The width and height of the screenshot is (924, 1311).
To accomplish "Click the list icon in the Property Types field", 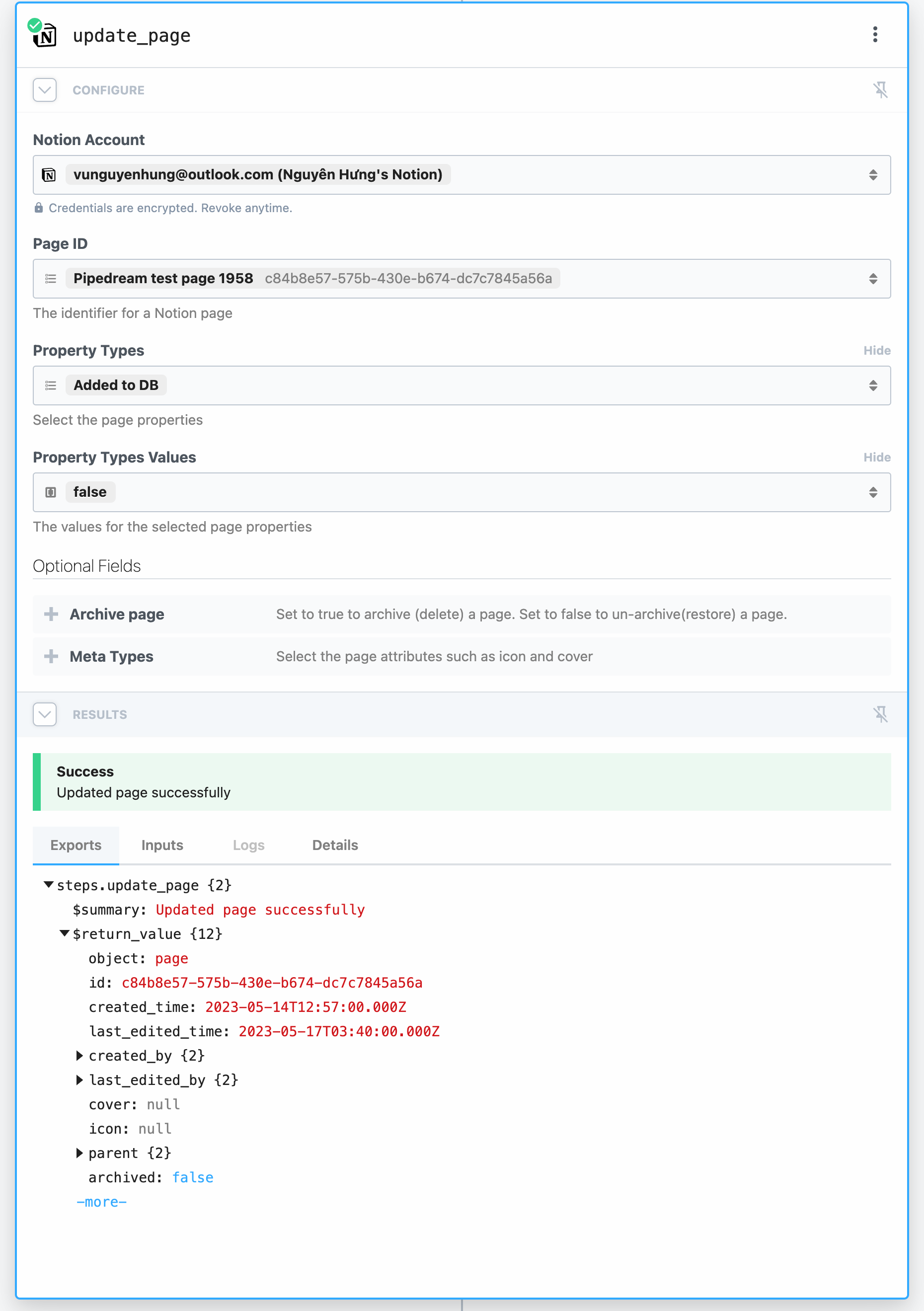I will coord(50,386).
